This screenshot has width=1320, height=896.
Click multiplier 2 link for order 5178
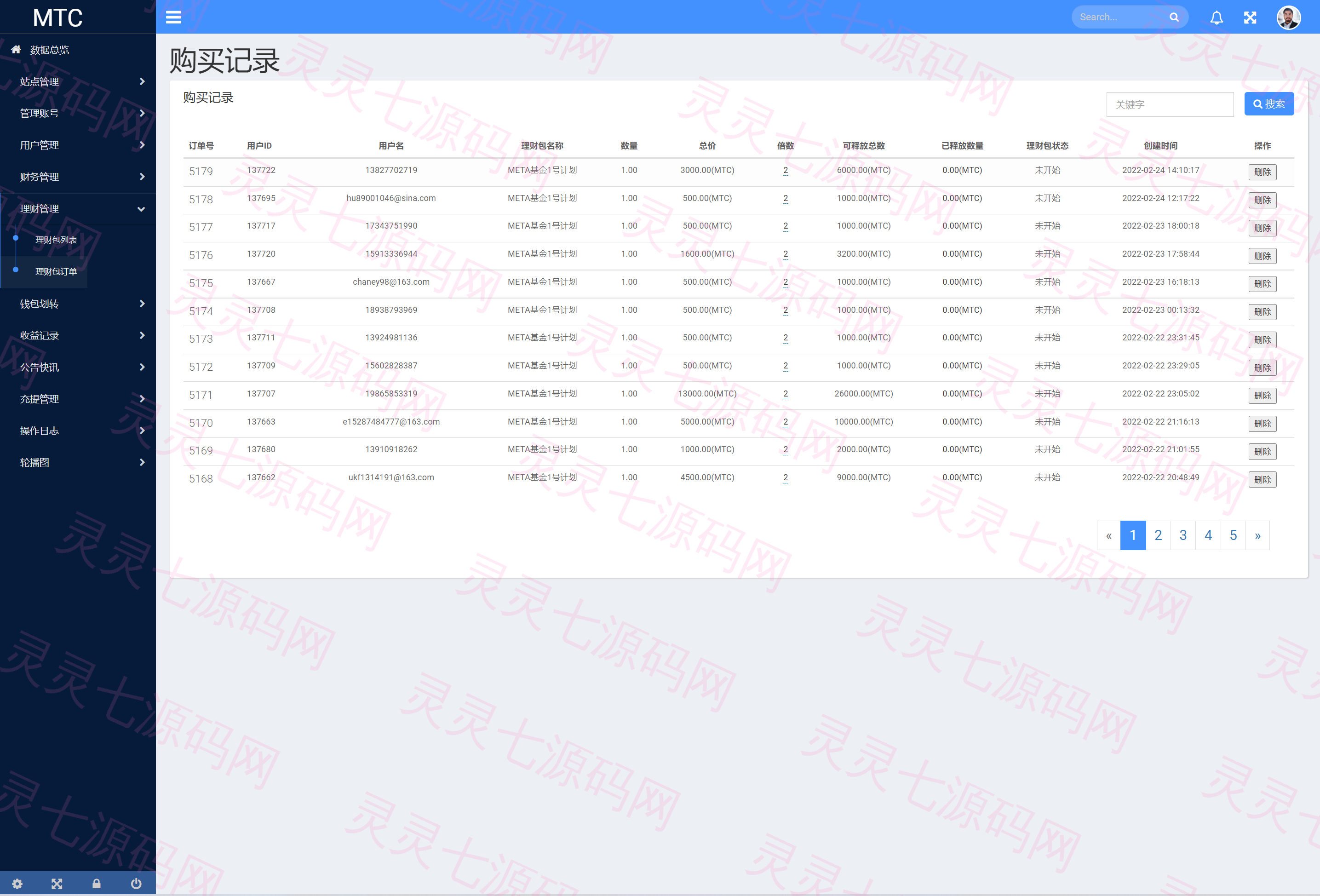coord(786,198)
